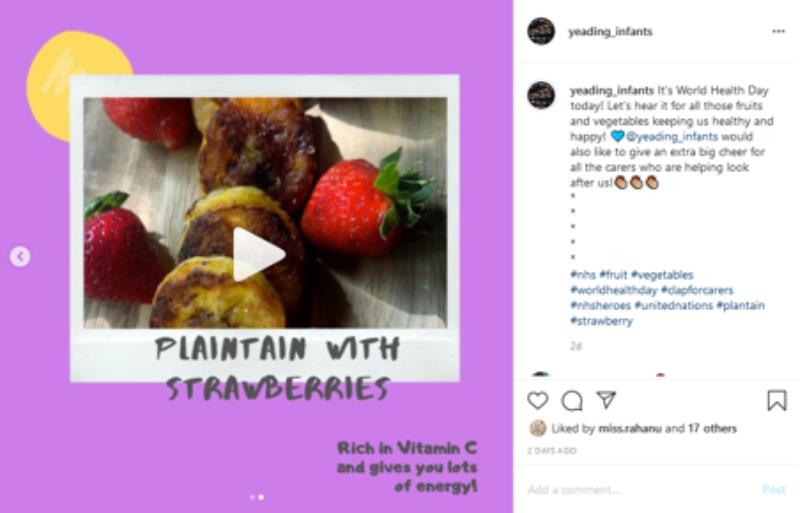Like the post with heart icon

coord(538,401)
